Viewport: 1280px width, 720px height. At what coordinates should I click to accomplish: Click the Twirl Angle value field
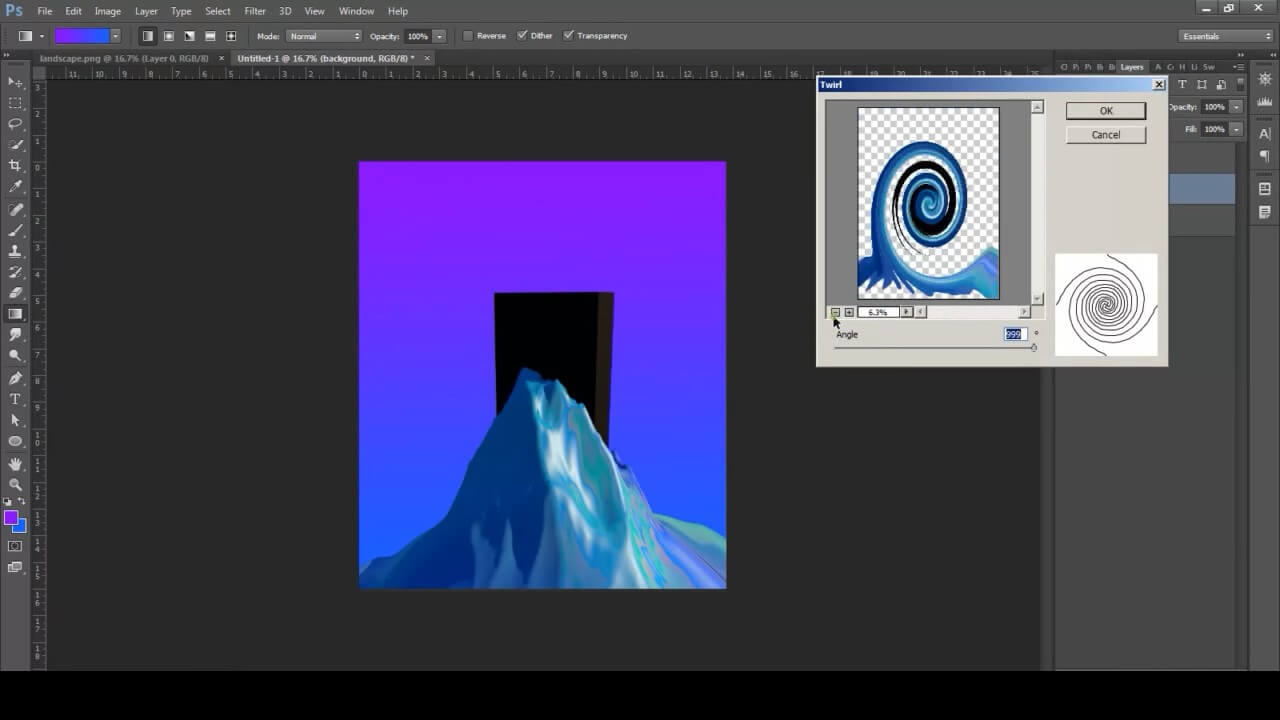click(x=1015, y=334)
